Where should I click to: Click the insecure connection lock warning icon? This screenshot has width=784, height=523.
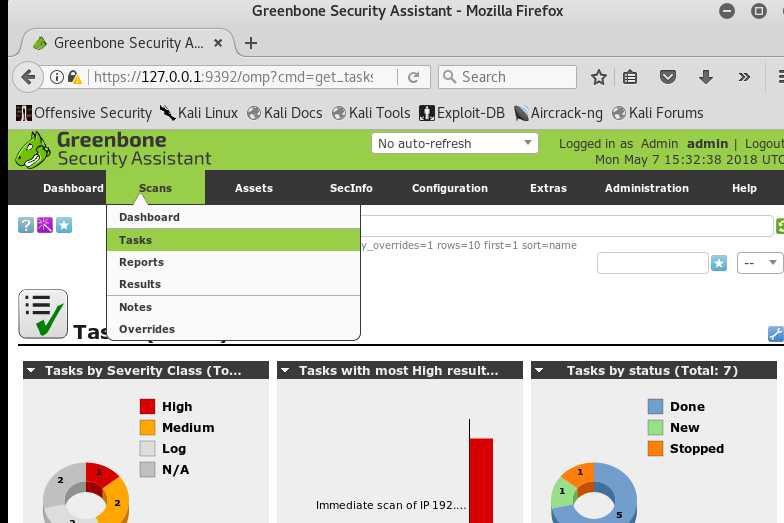coord(74,77)
